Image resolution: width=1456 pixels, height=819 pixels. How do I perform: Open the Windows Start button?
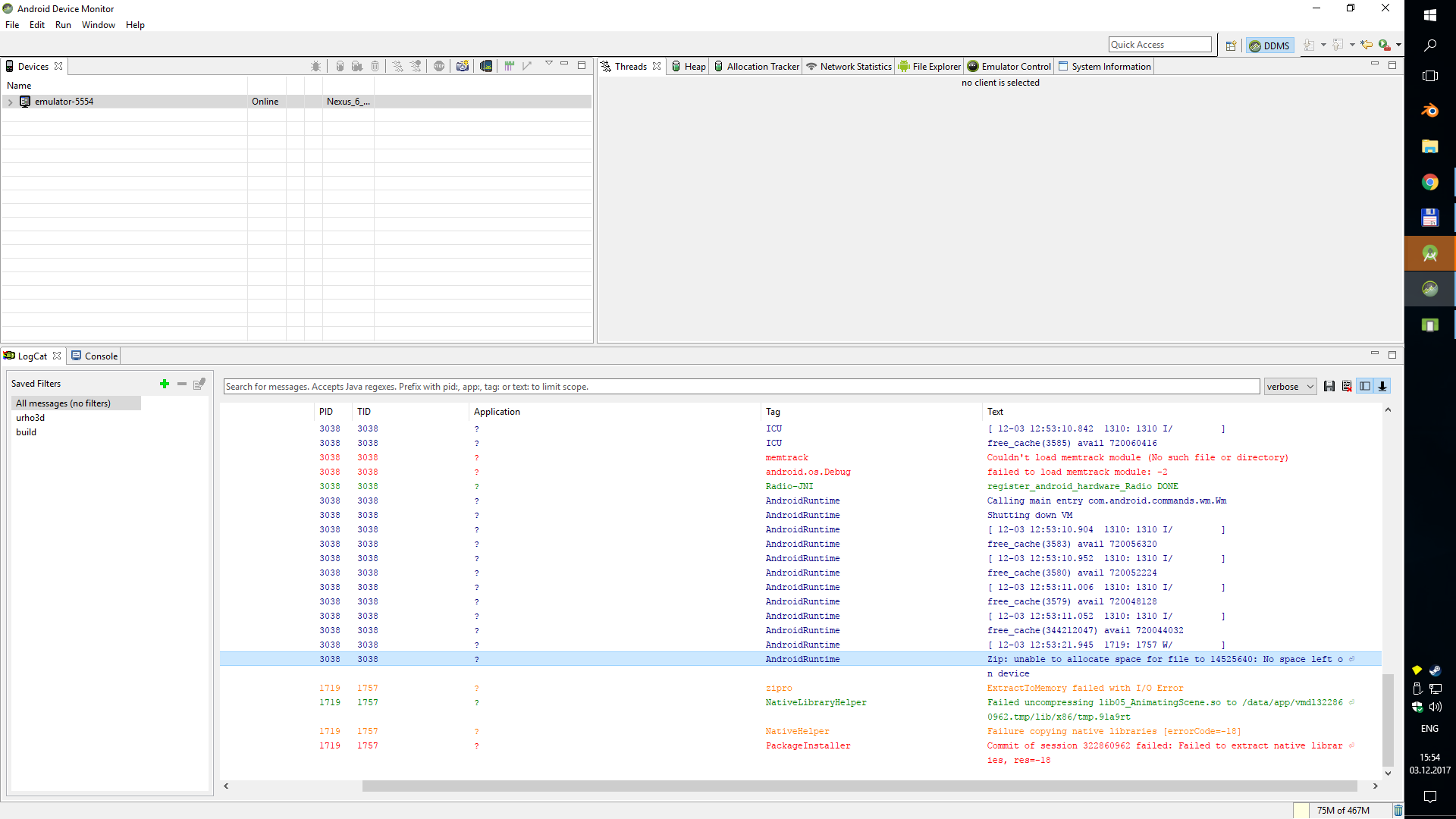1429,15
